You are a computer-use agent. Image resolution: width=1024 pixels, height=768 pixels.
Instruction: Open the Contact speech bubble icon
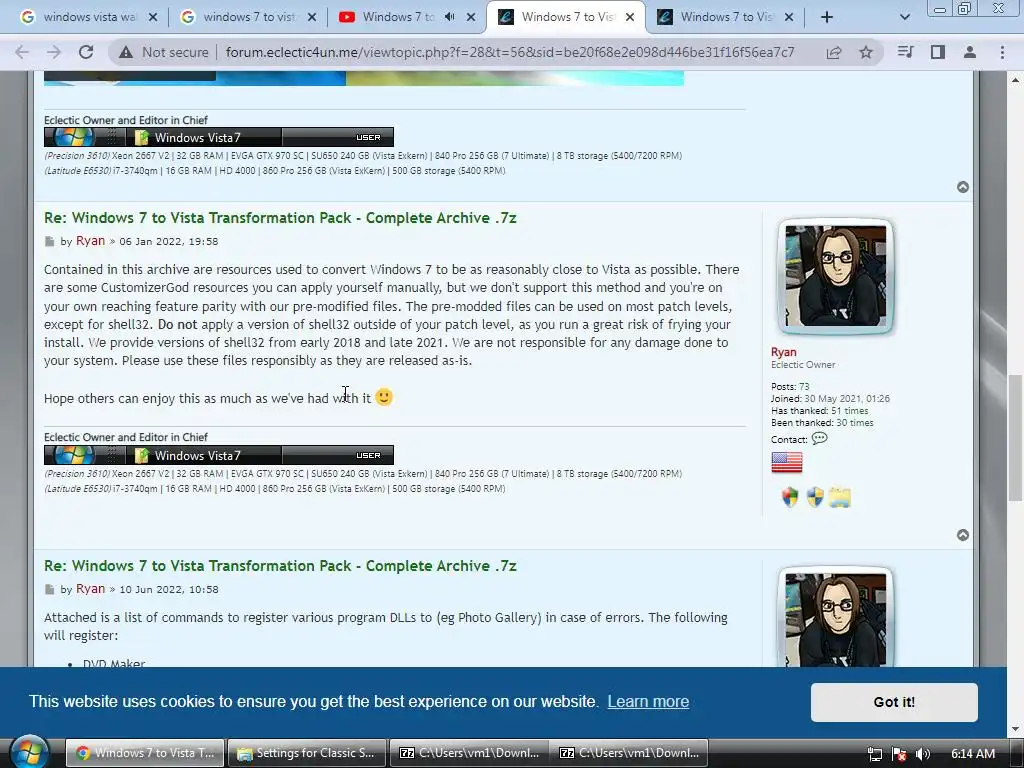click(819, 439)
